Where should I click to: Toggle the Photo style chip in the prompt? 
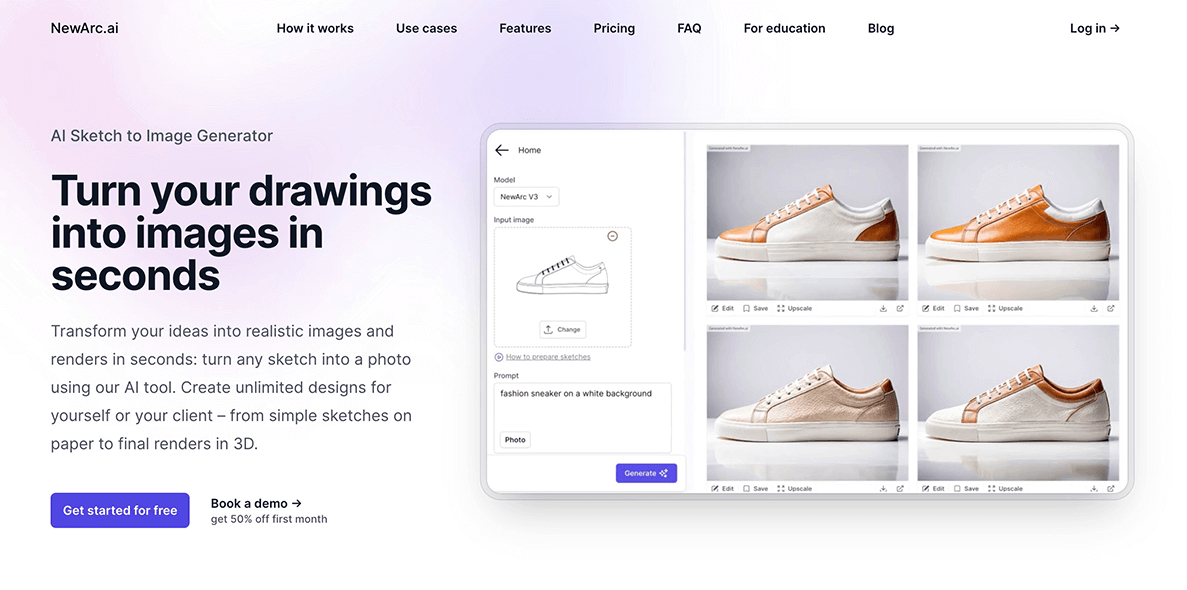pyautogui.click(x=515, y=439)
